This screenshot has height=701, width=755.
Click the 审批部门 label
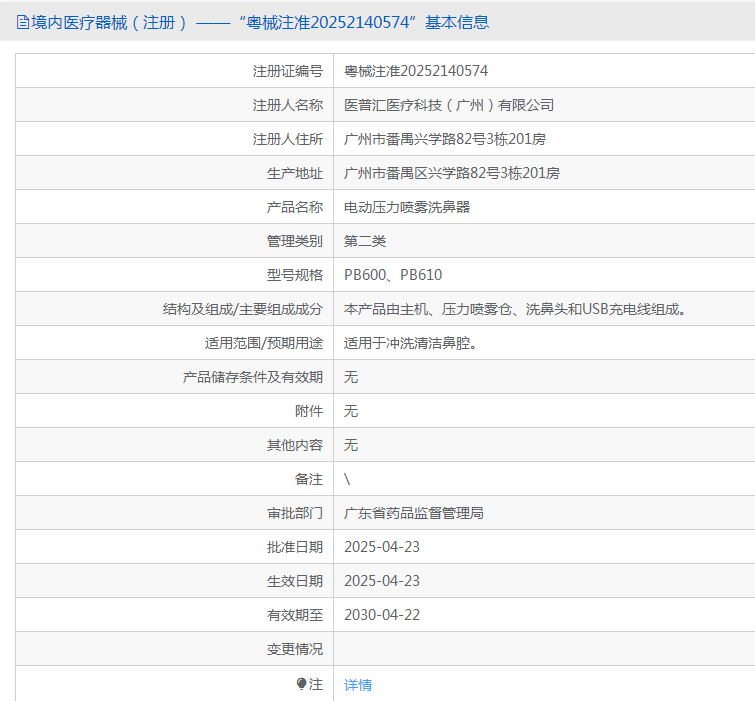(x=295, y=513)
